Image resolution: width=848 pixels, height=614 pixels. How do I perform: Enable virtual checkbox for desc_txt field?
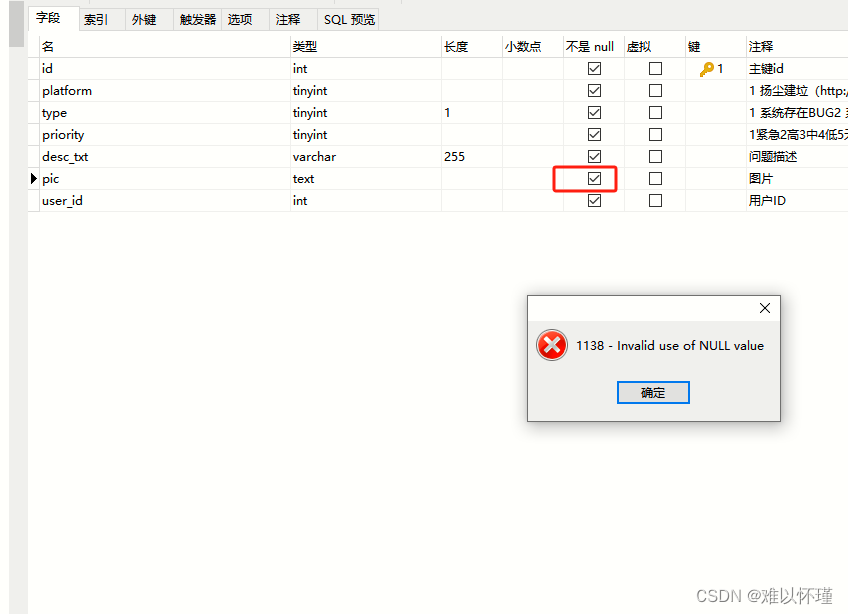655,156
